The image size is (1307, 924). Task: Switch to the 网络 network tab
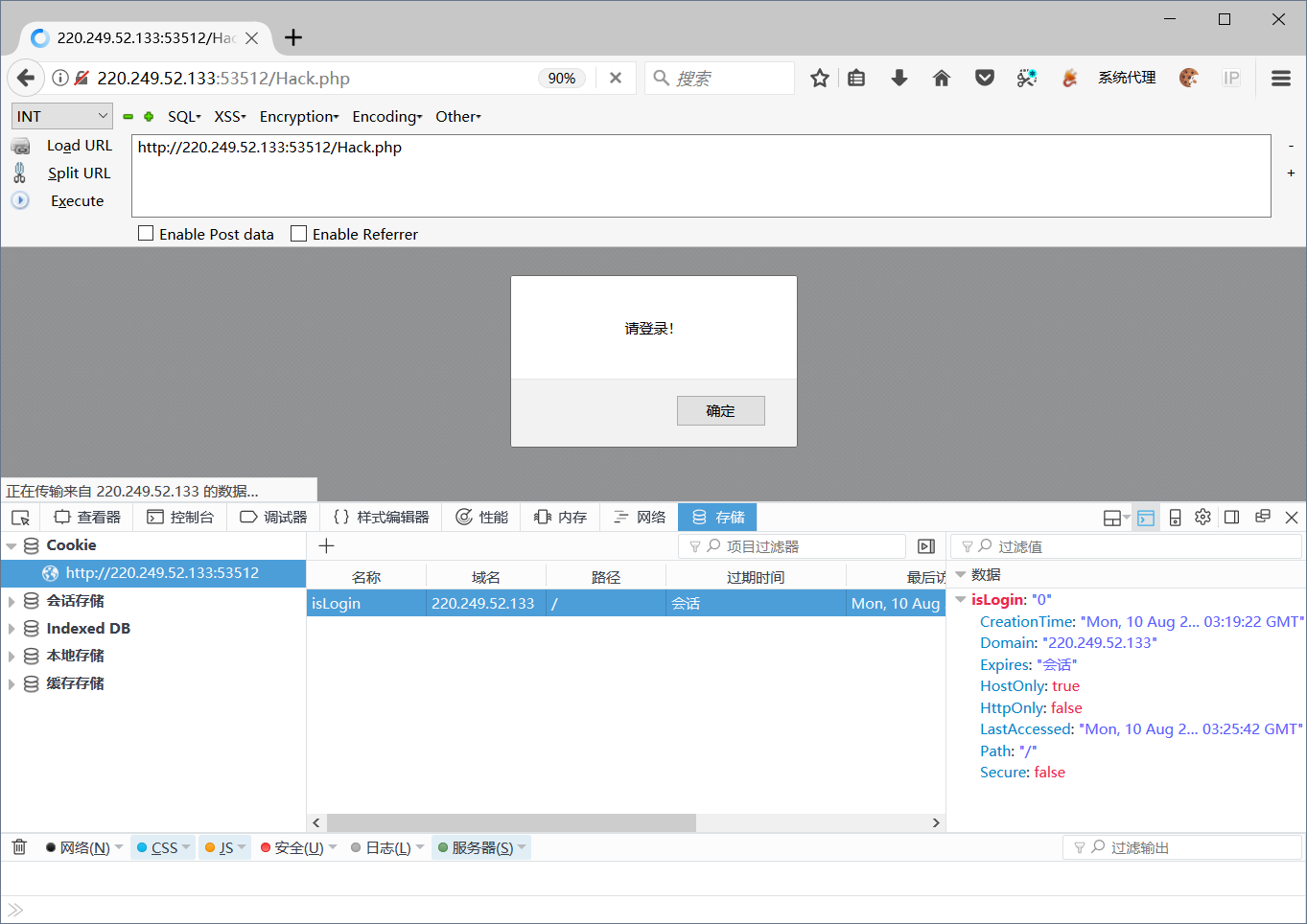pyautogui.click(x=638, y=517)
